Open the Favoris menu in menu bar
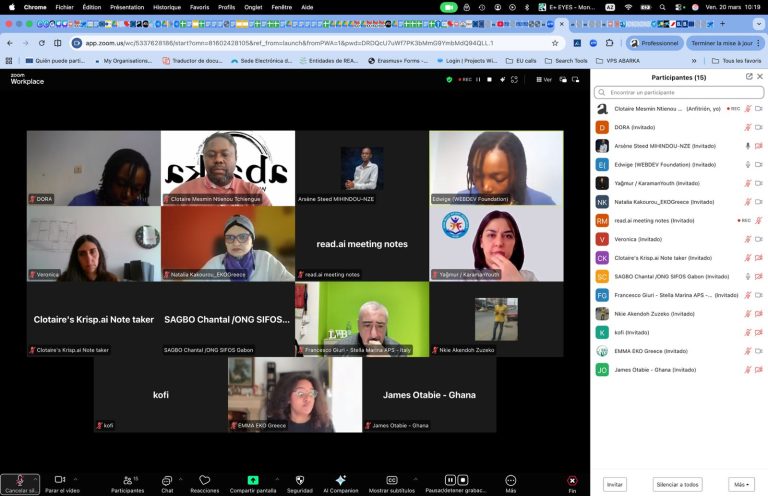 point(199,6)
